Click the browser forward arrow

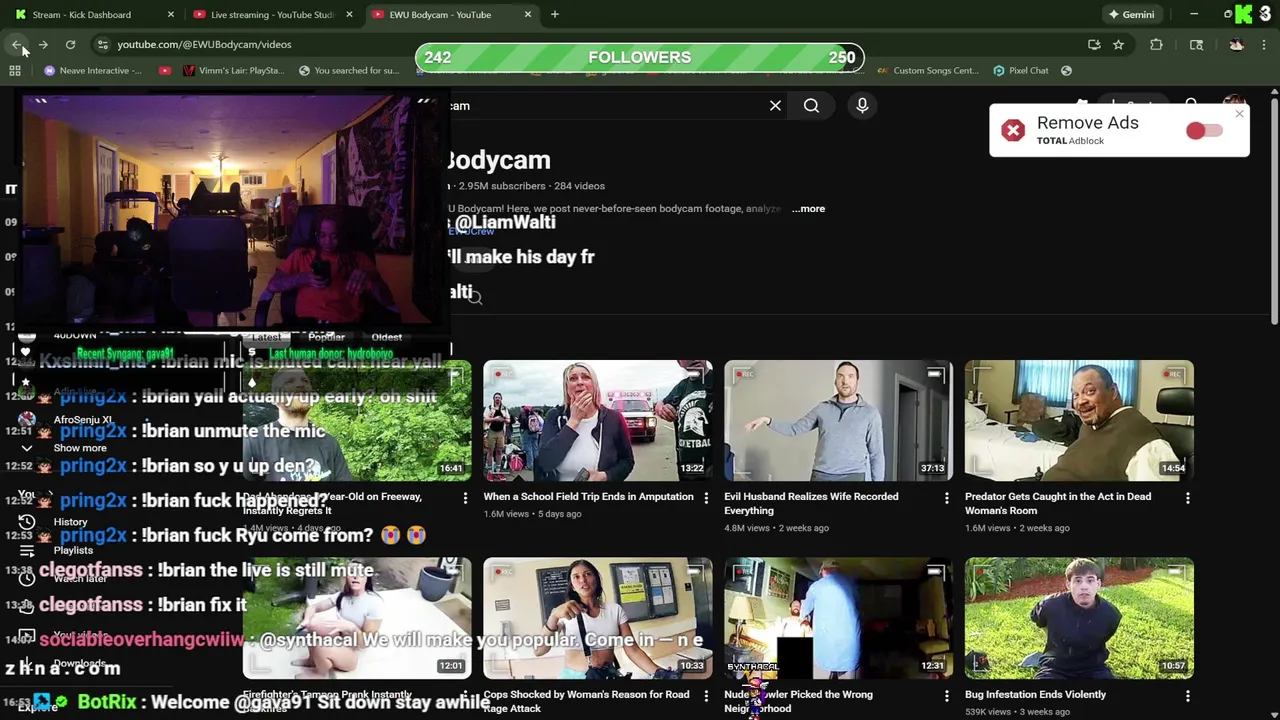(x=43, y=44)
